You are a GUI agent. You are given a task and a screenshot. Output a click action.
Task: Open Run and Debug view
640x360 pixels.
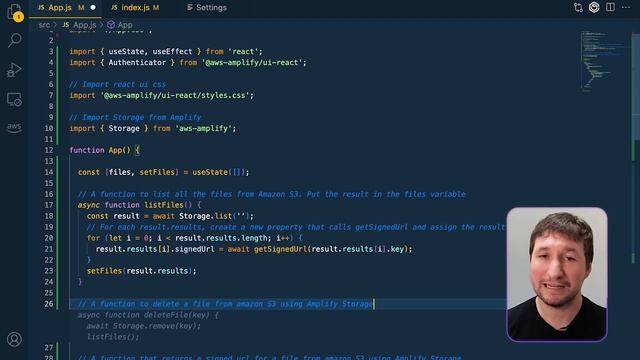tap(14, 70)
